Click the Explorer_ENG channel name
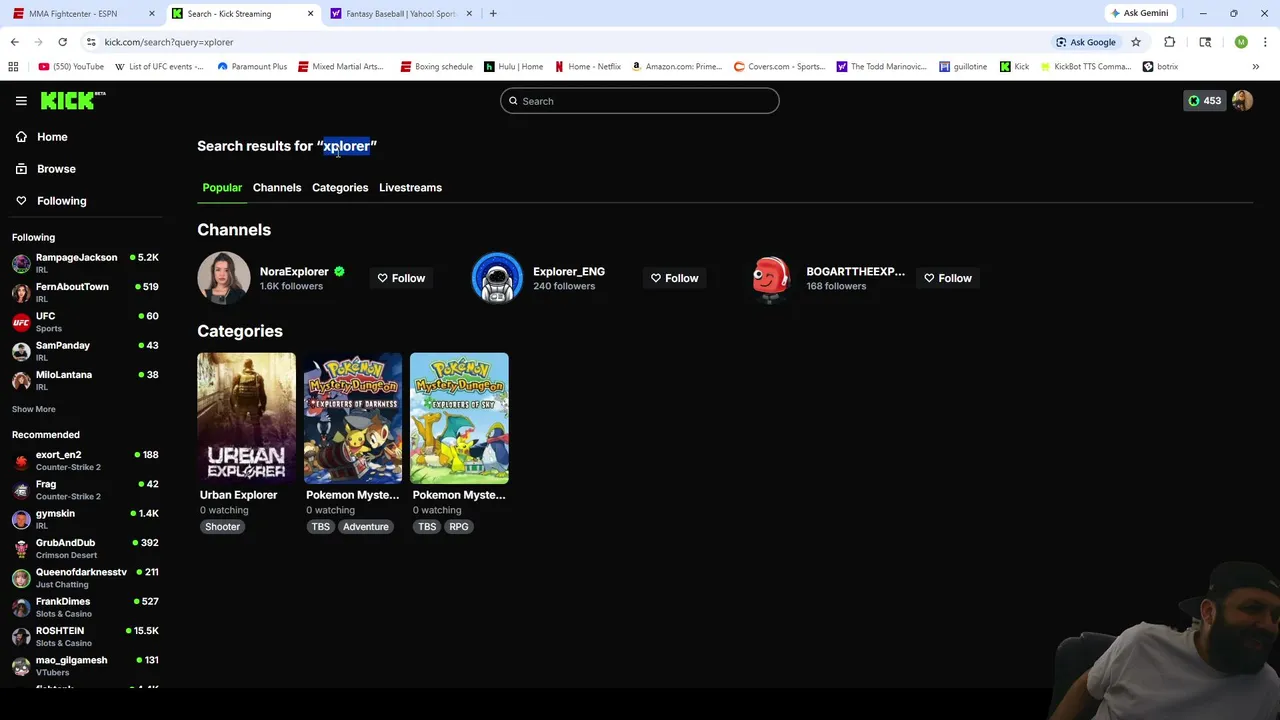 coord(569,272)
